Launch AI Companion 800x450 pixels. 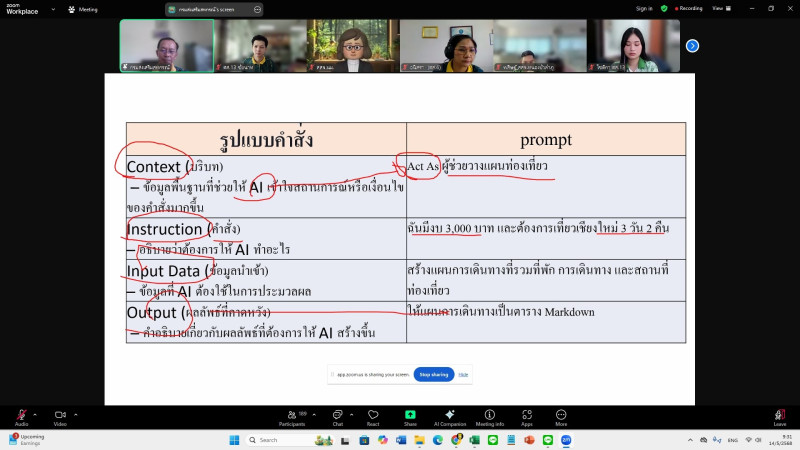450,415
